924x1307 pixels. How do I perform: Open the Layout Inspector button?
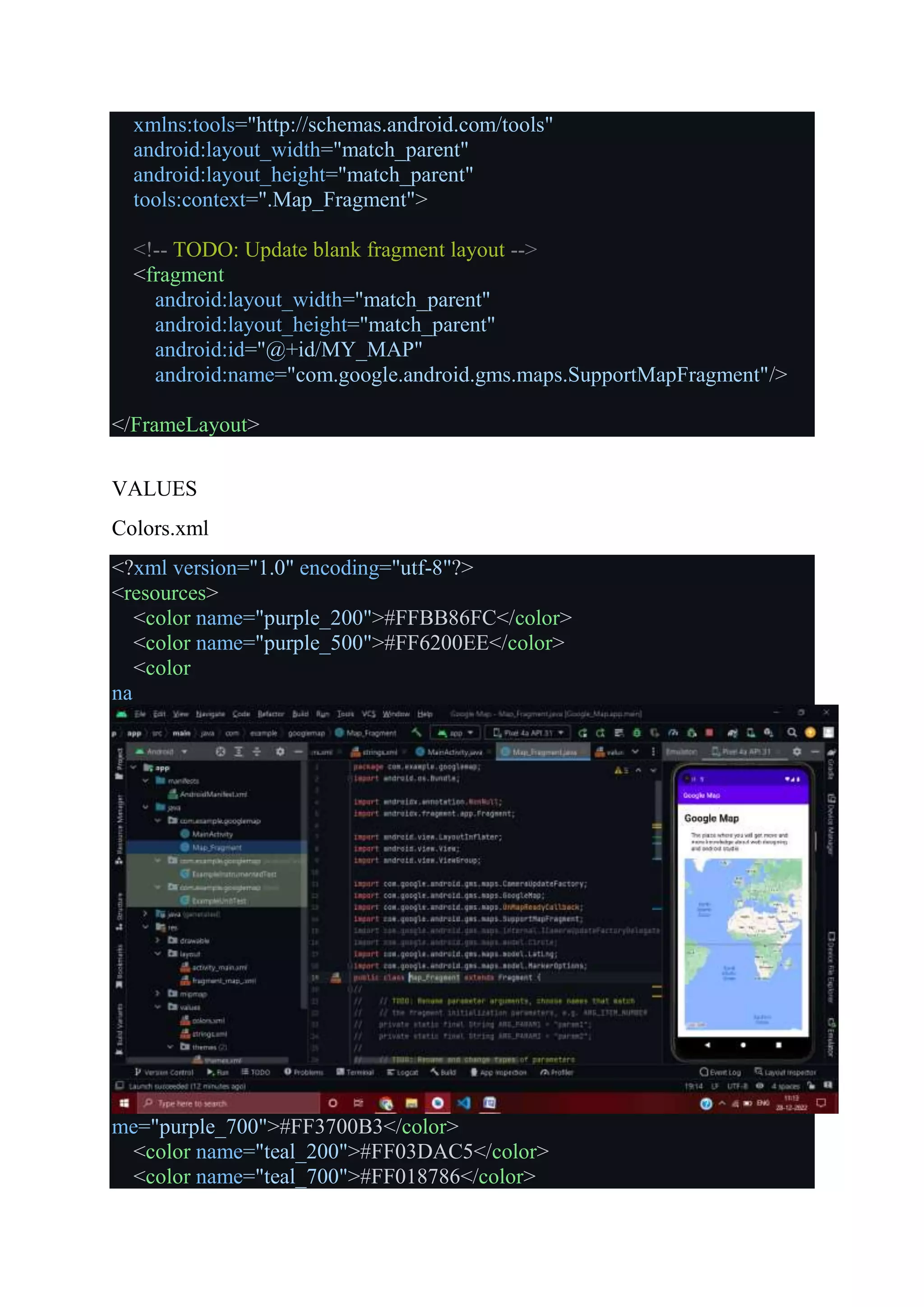point(785,1072)
